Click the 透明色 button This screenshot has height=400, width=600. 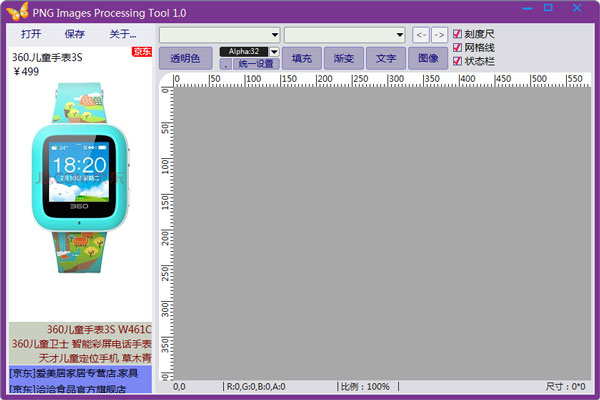pos(185,58)
